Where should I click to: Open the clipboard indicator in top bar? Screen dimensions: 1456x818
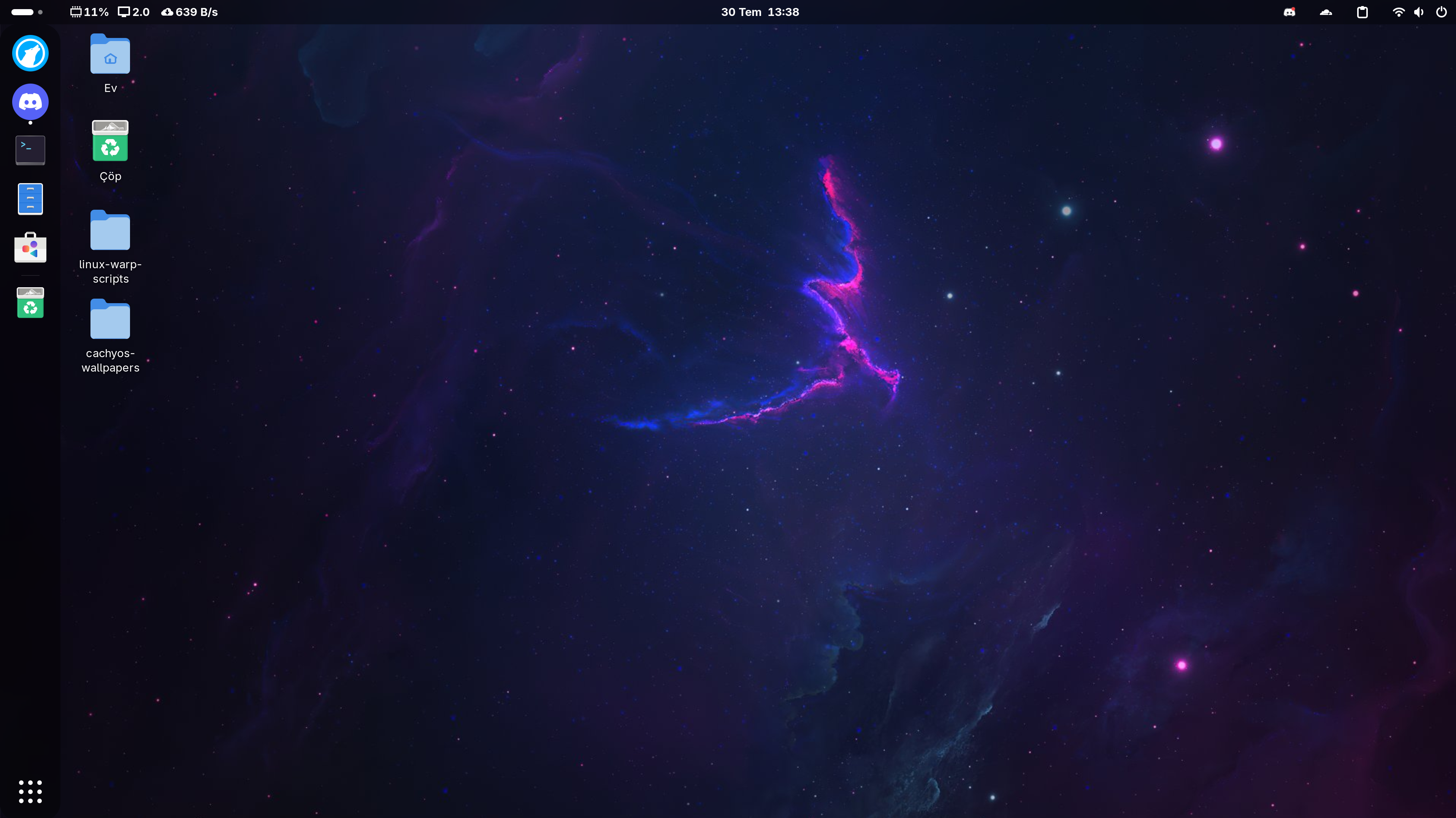coord(1362,12)
